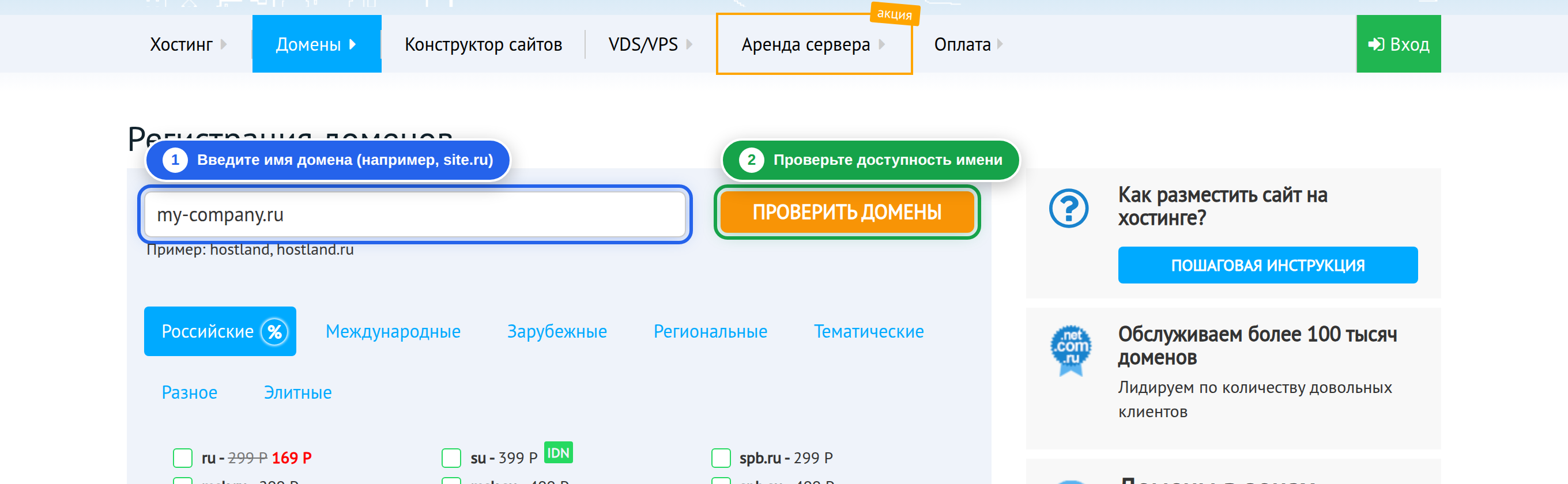Screen dimensions: 1568x484
Task: Click text Лидируем по количеству довольных клиентов
Action: 1254,399
